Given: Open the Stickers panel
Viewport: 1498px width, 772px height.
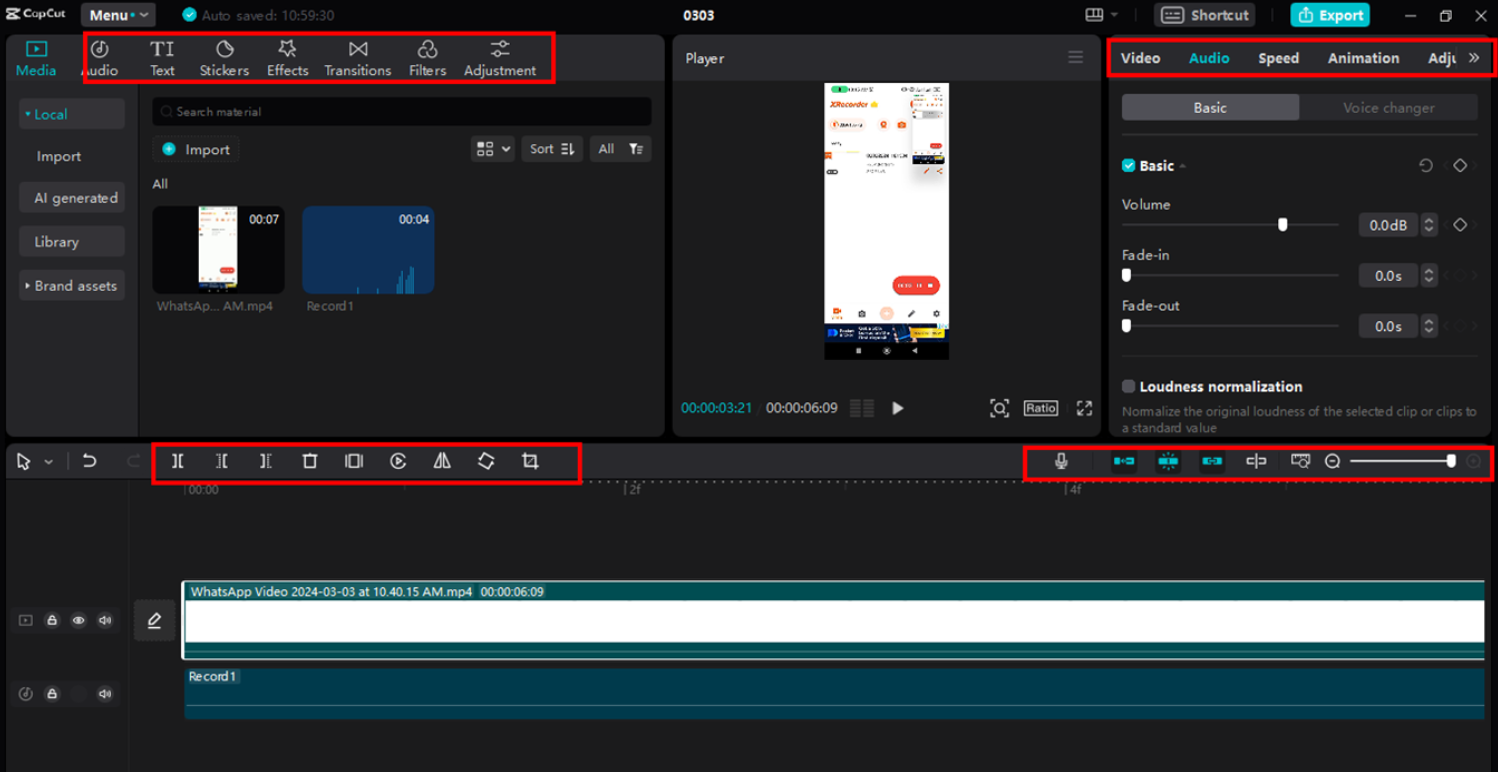Looking at the screenshot, I should click(224, 56).
